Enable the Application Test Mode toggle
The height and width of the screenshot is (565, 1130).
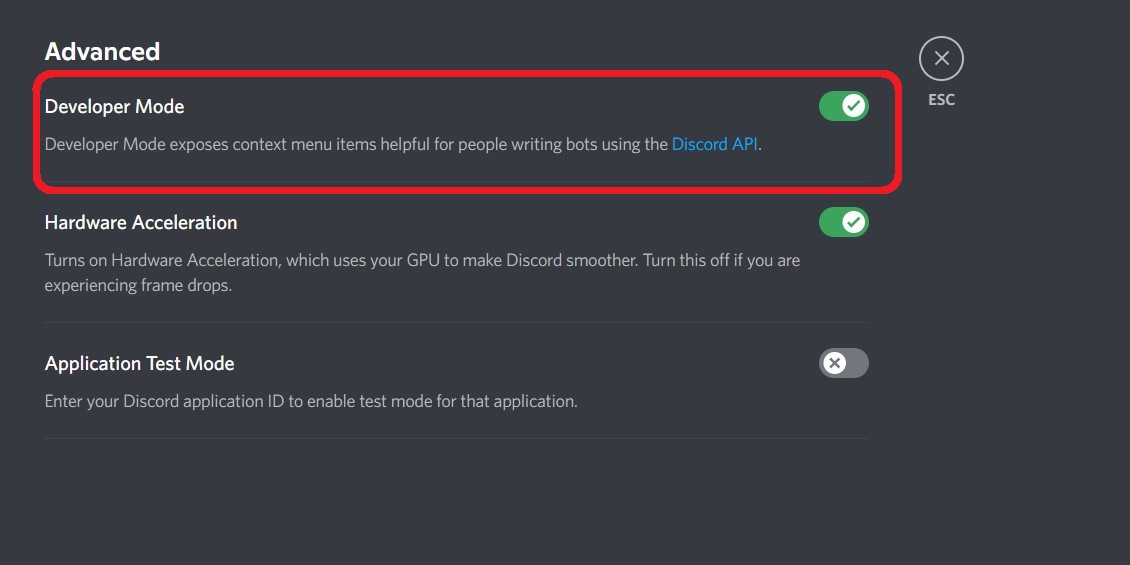(x=844, y=363)
